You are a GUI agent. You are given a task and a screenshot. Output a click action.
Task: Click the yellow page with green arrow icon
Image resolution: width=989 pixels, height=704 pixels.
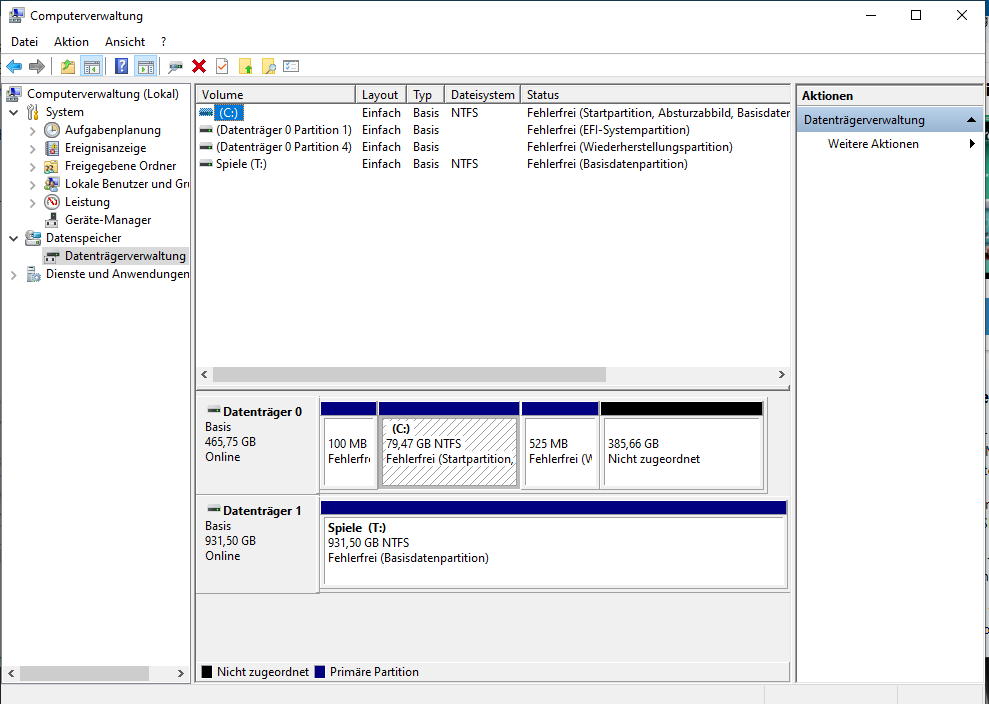pos(245,66)
